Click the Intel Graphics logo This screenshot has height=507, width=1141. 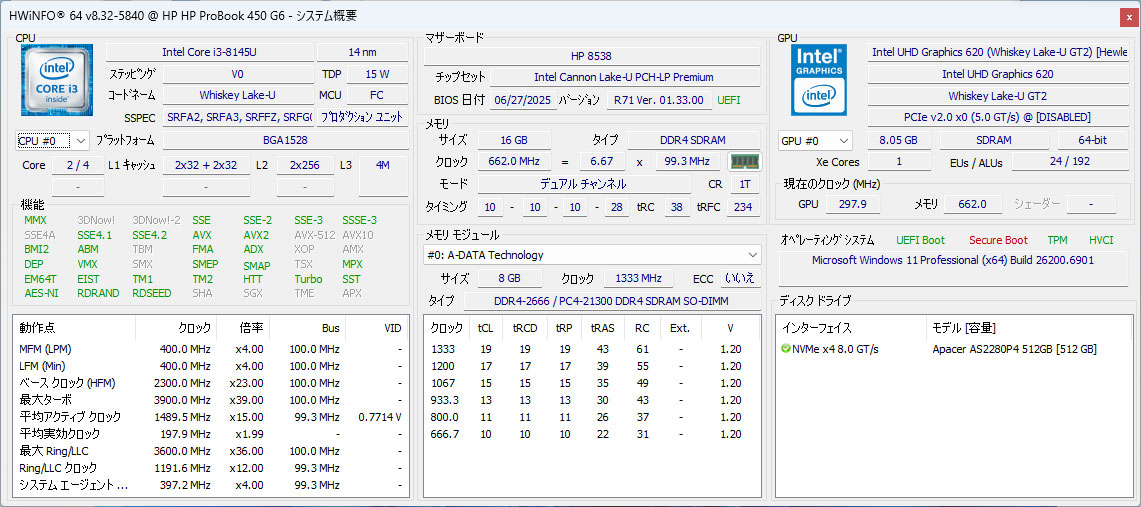(819, 80)
